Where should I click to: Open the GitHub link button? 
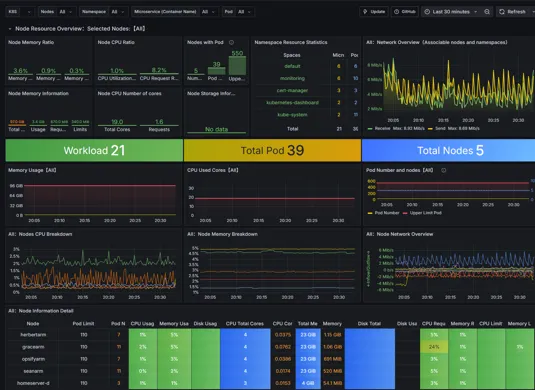405,12
